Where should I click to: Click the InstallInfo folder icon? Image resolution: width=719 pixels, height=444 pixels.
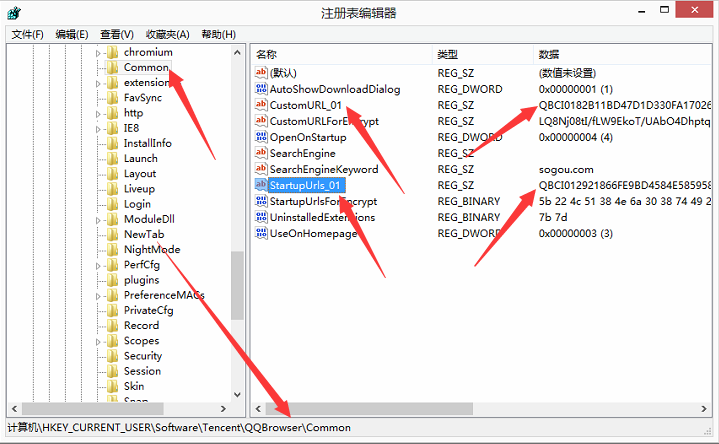click(112, 143)
